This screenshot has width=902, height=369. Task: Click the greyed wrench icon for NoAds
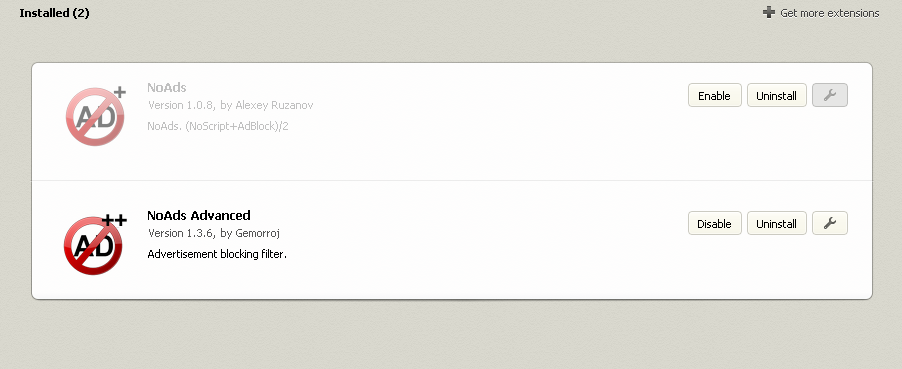[x=830, y=96]
